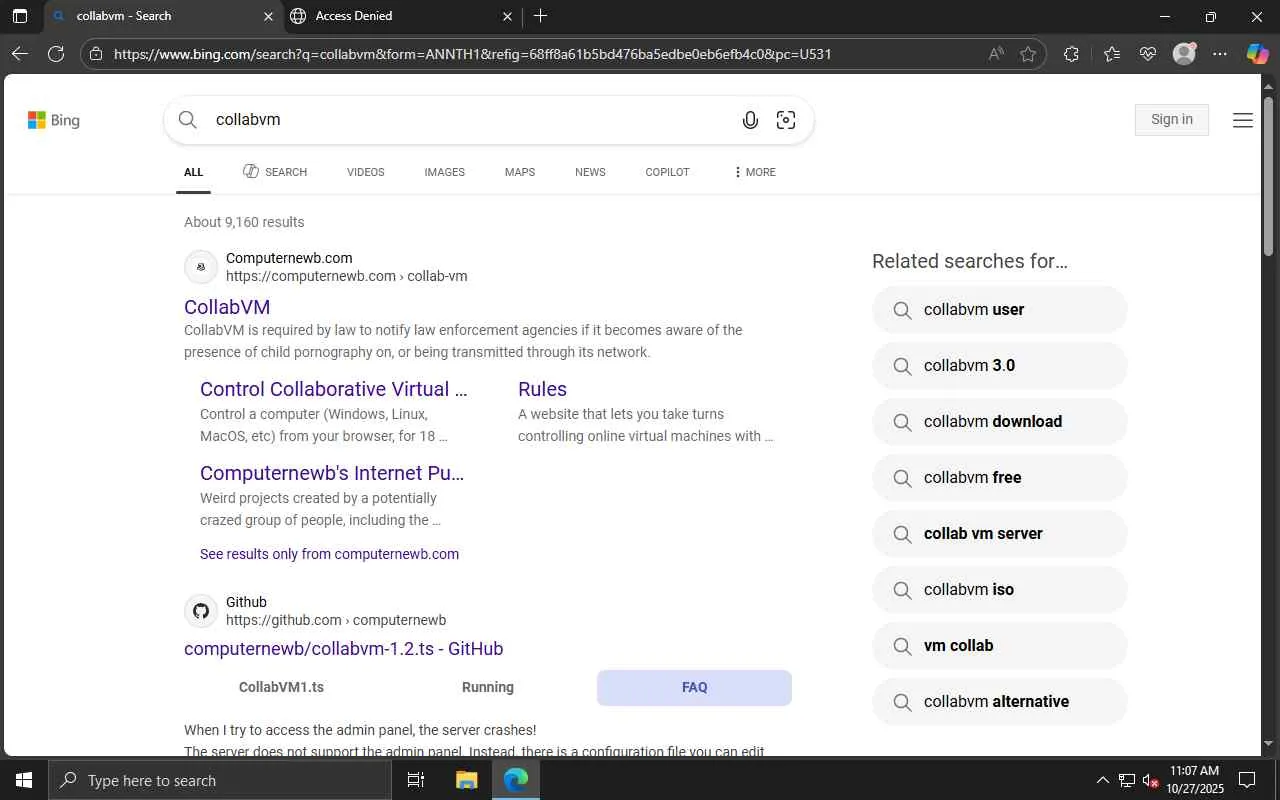
Task: Search related term vm collab
Action: click(x=1000, y=646)
